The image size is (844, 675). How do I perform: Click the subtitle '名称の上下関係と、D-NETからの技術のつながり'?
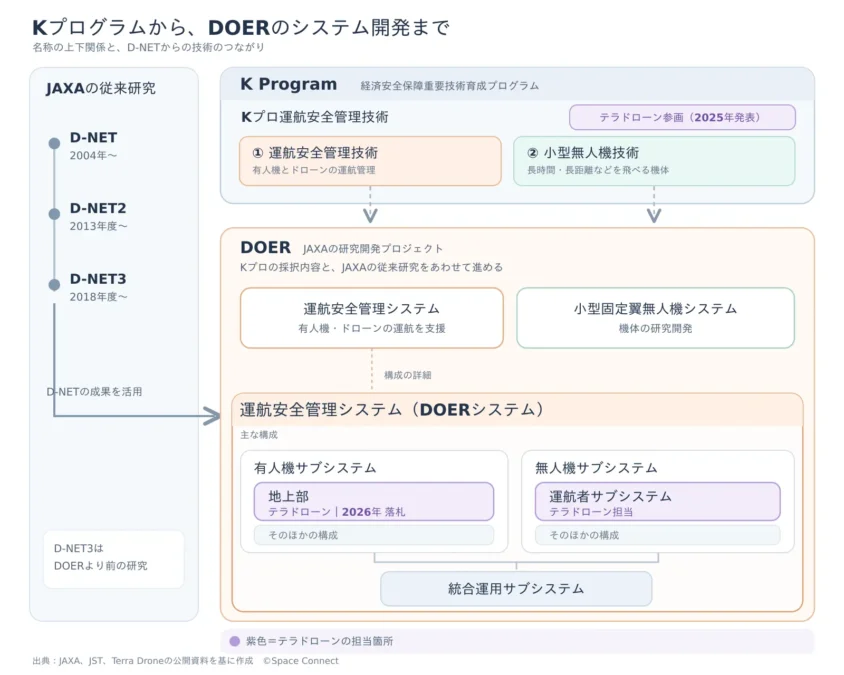coord(149,47)
